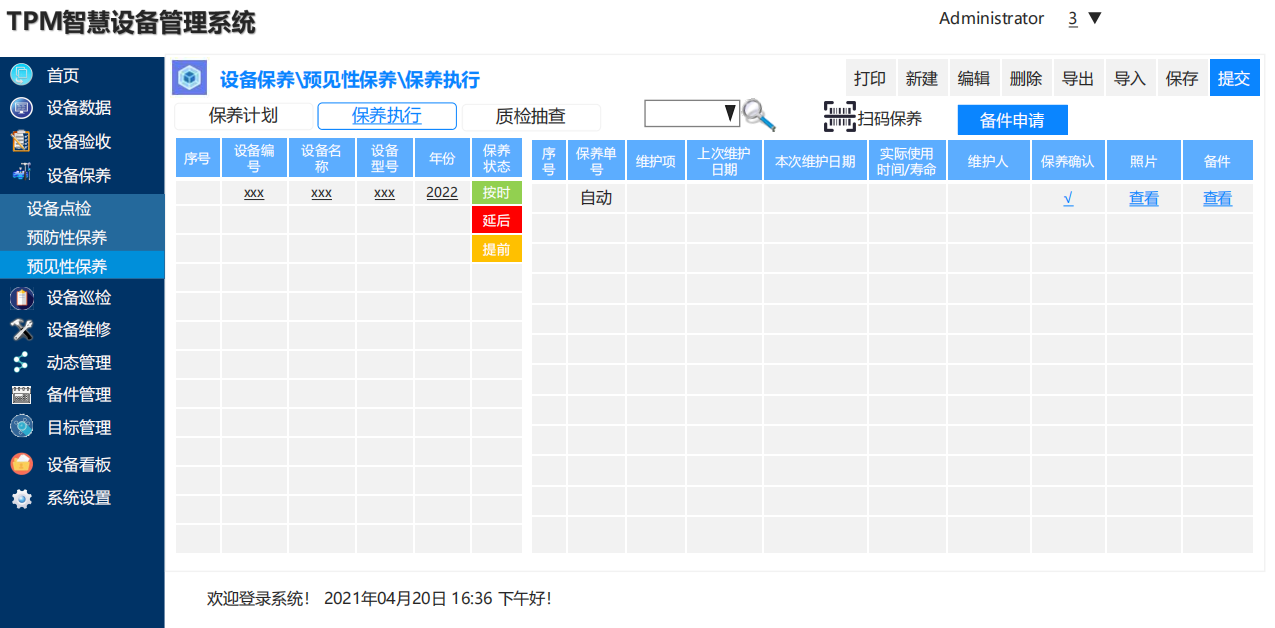Click the 设备保养\预见性保养\保养执行 breadcrumb
Viewport: 1275px width, 628px height.
click(350, 80)
